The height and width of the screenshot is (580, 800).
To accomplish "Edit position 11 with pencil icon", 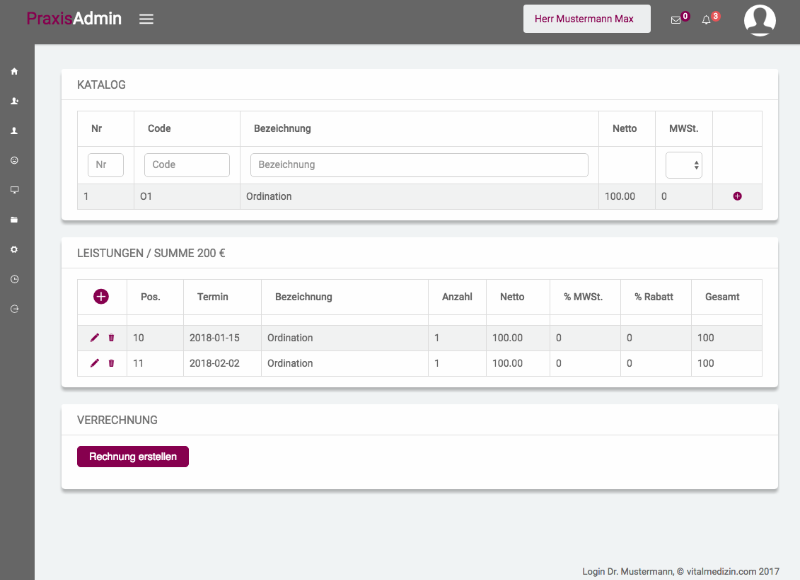I will point(94,363).
